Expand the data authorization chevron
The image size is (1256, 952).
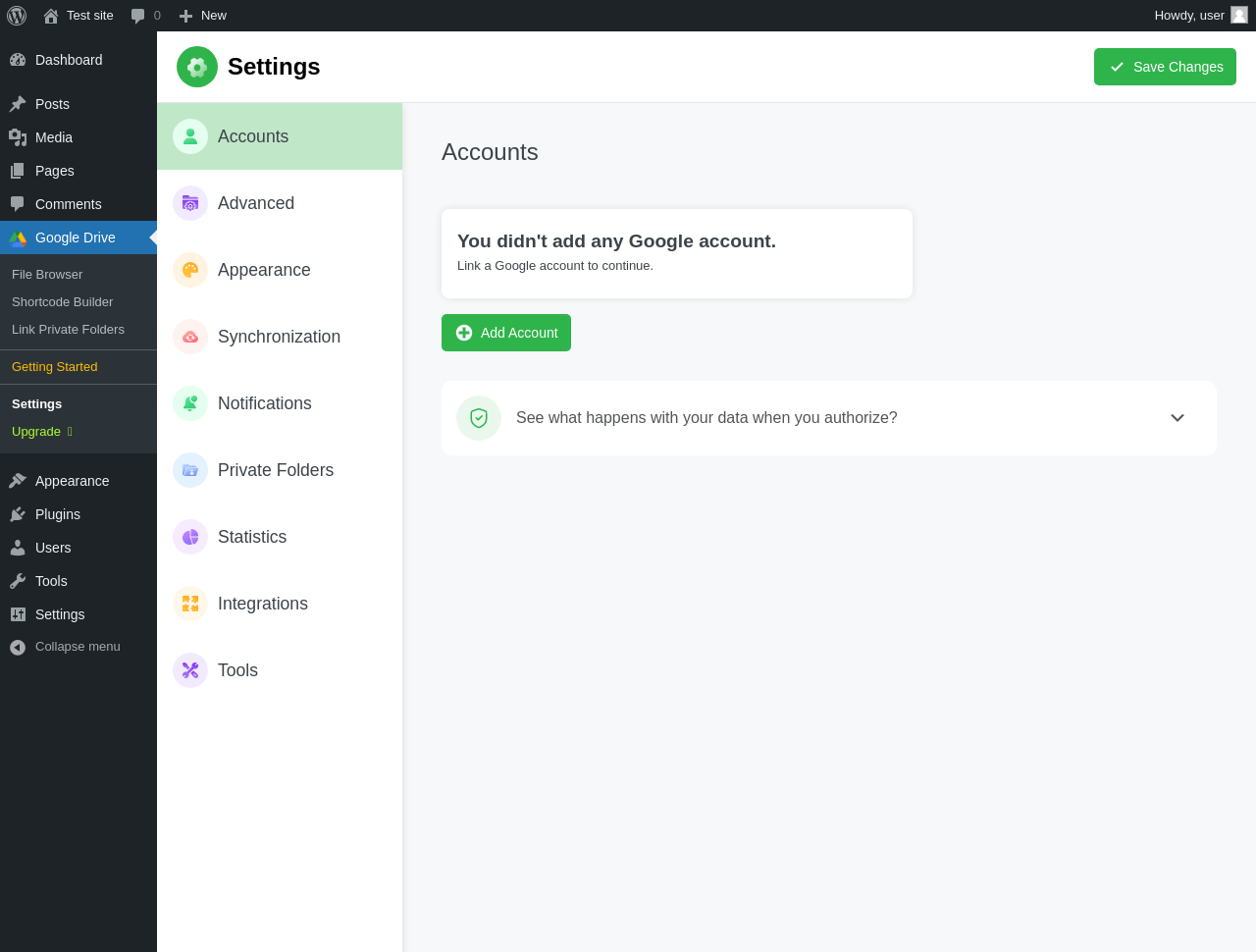(x=1177, y=418)
